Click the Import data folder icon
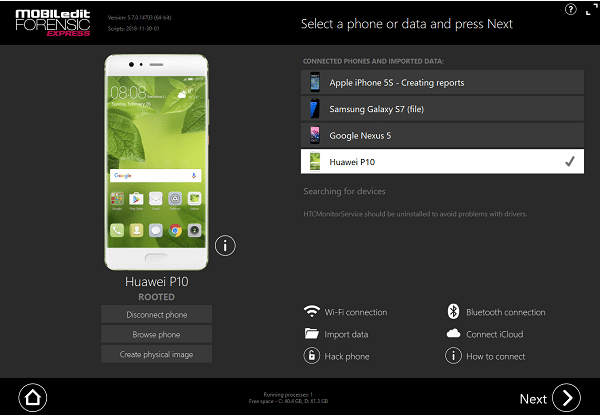The height and width of the screenshot is (415, 600). click(311, 334)
